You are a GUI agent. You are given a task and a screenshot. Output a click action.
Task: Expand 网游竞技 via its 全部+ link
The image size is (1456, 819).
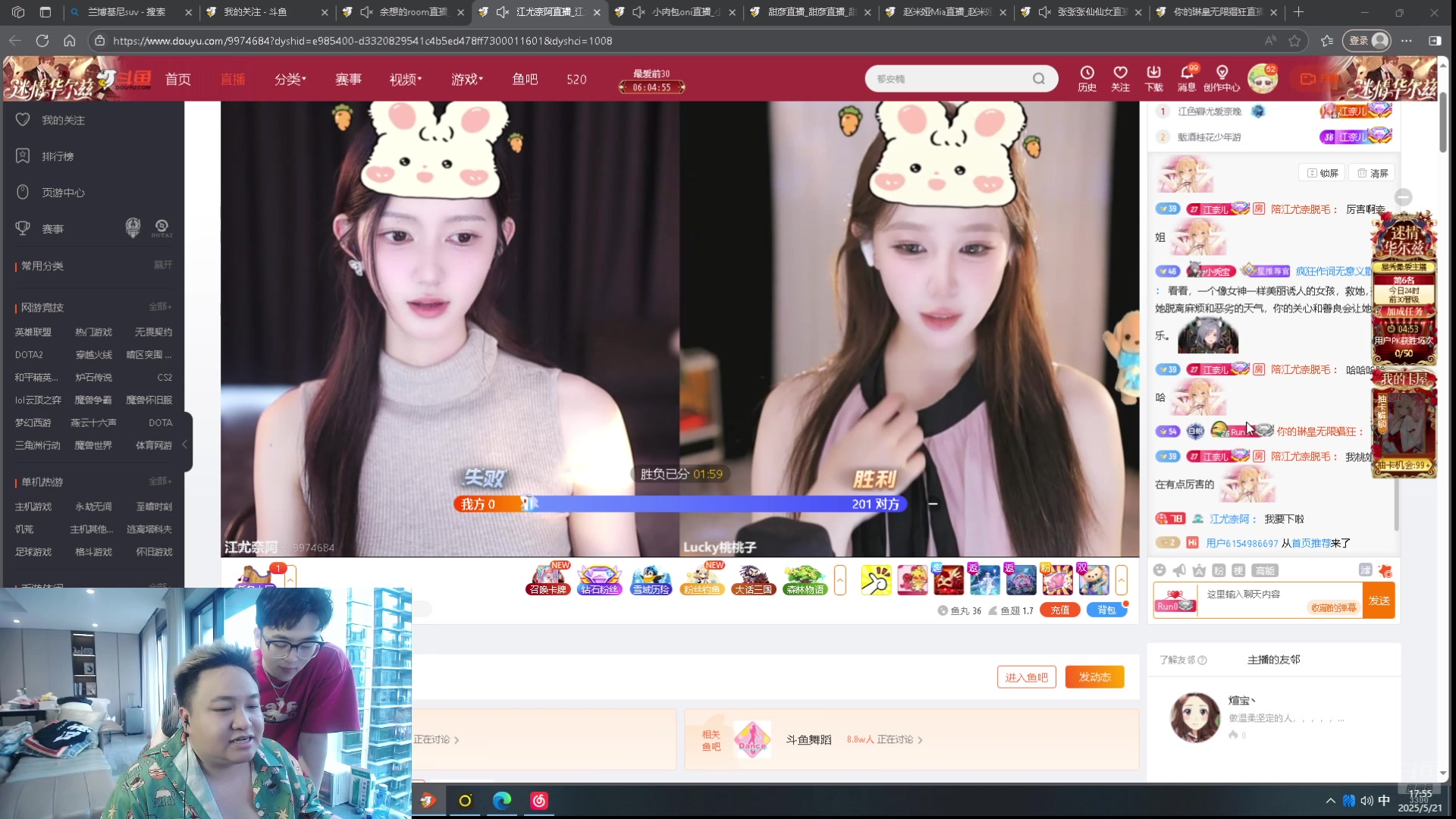tap(160, 306)
